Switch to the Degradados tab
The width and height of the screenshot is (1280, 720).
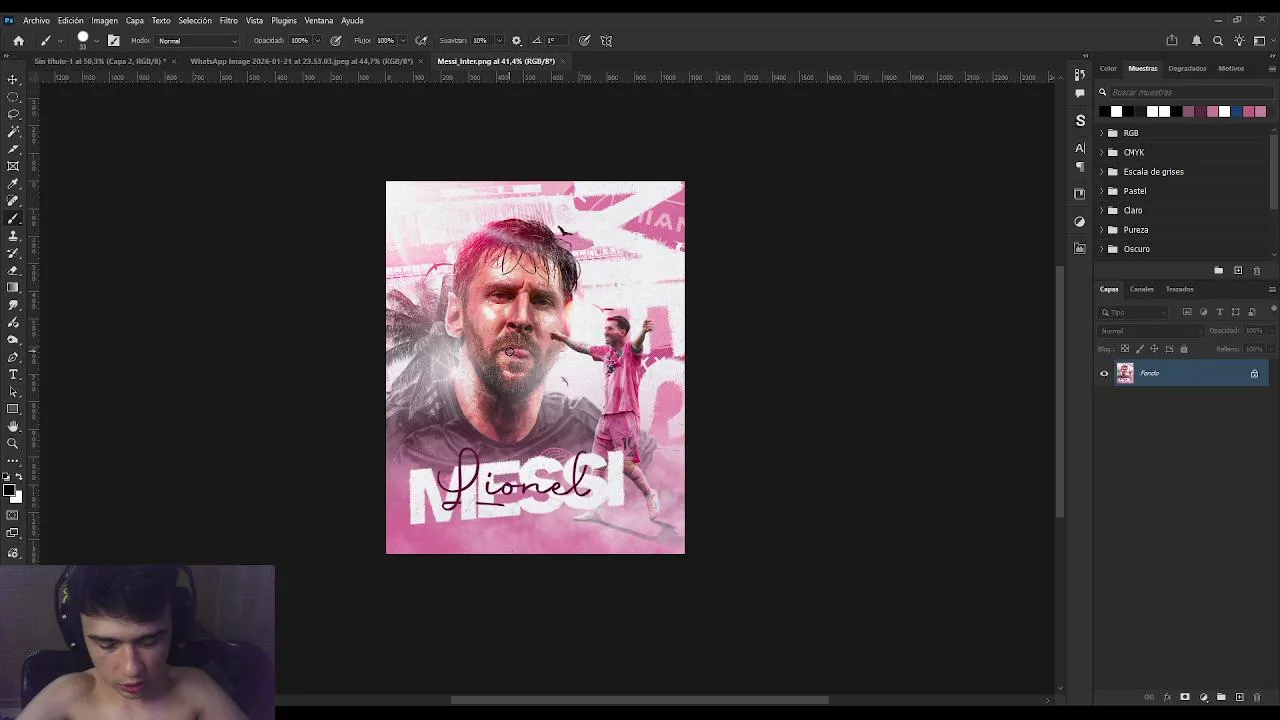(x=1187, y=68)
